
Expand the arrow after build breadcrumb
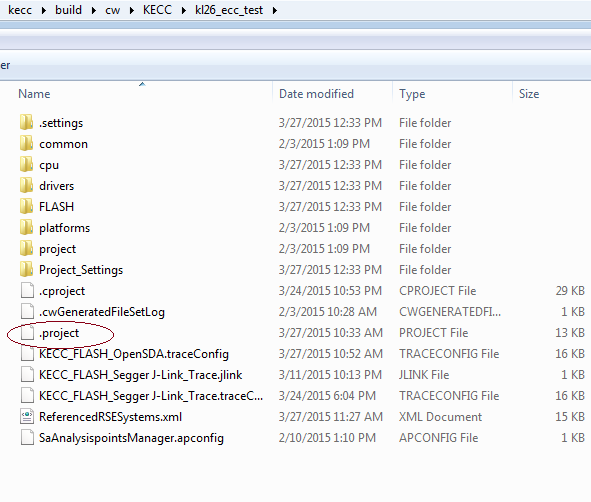tap(93, 11)
